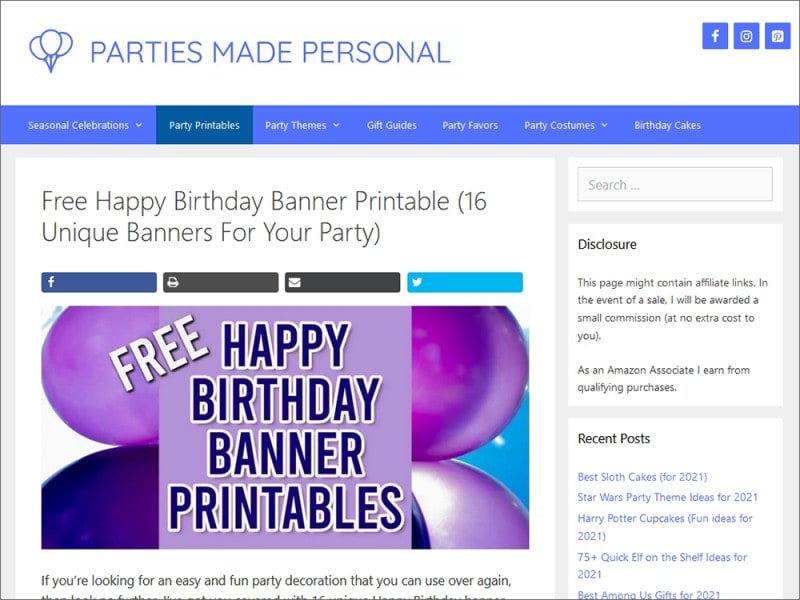The width and height of the screenshot is (800, 600).
Task: Click the print share button
Action: tap(221, 283)
